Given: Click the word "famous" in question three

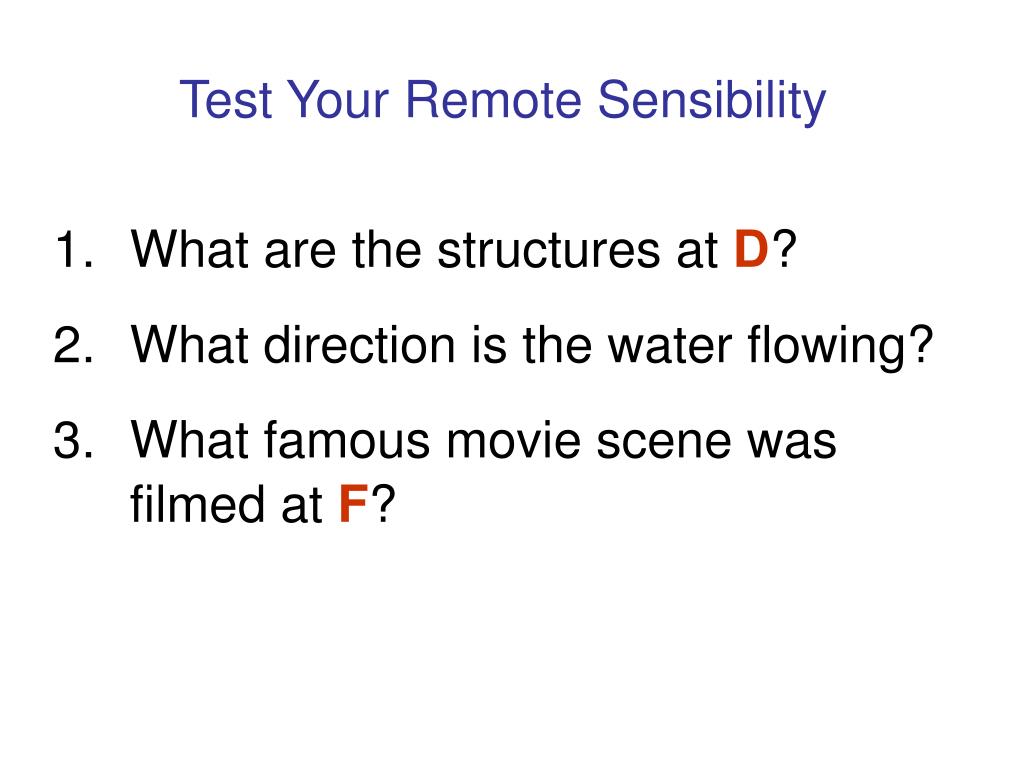Looking at the screenshot, I should click(347, 440).
